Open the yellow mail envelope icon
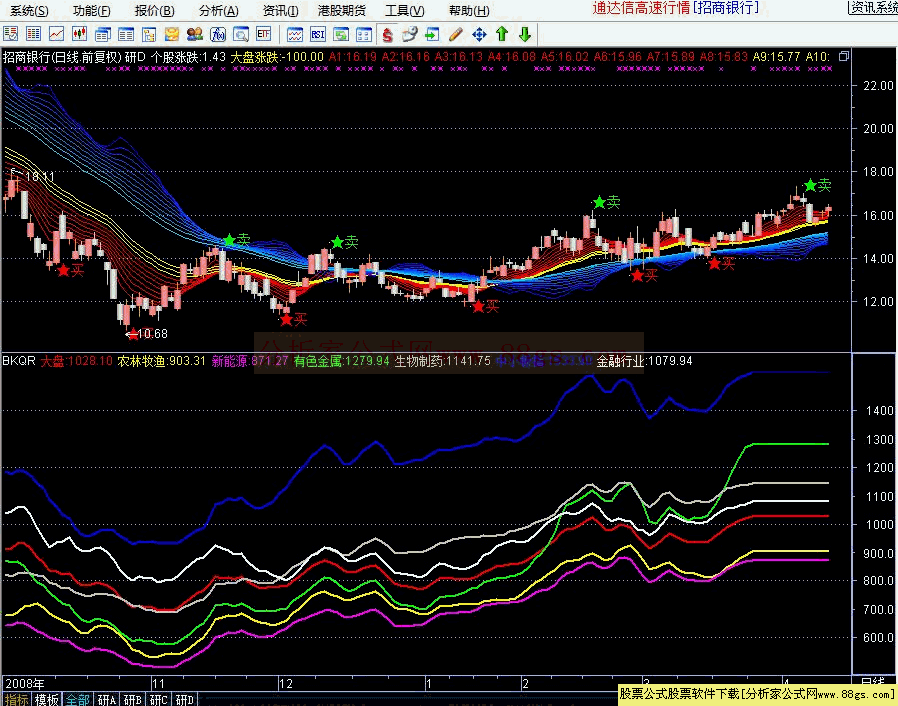This screenshot has width=898, height=706. point(172,34)
